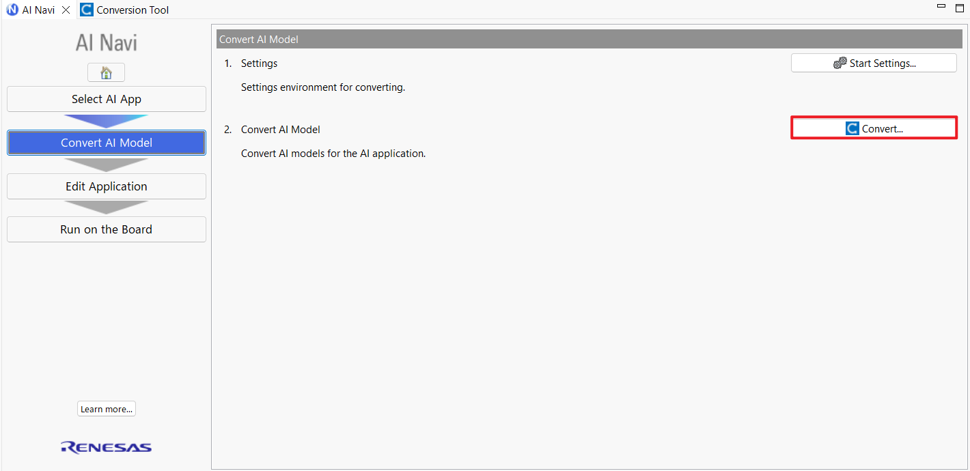Select the highlighted Convert AI Model step
The image size is (970, 471).
coord(106,143)
